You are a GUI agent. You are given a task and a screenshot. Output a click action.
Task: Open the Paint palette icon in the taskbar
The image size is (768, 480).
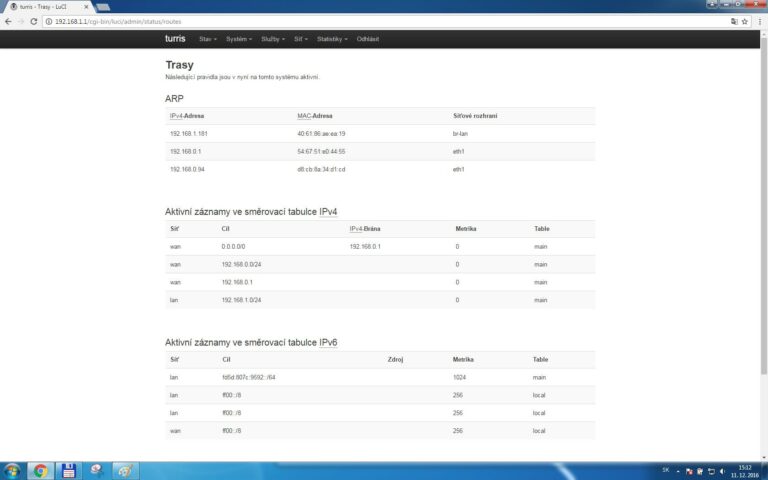click(x=126, y=471)
